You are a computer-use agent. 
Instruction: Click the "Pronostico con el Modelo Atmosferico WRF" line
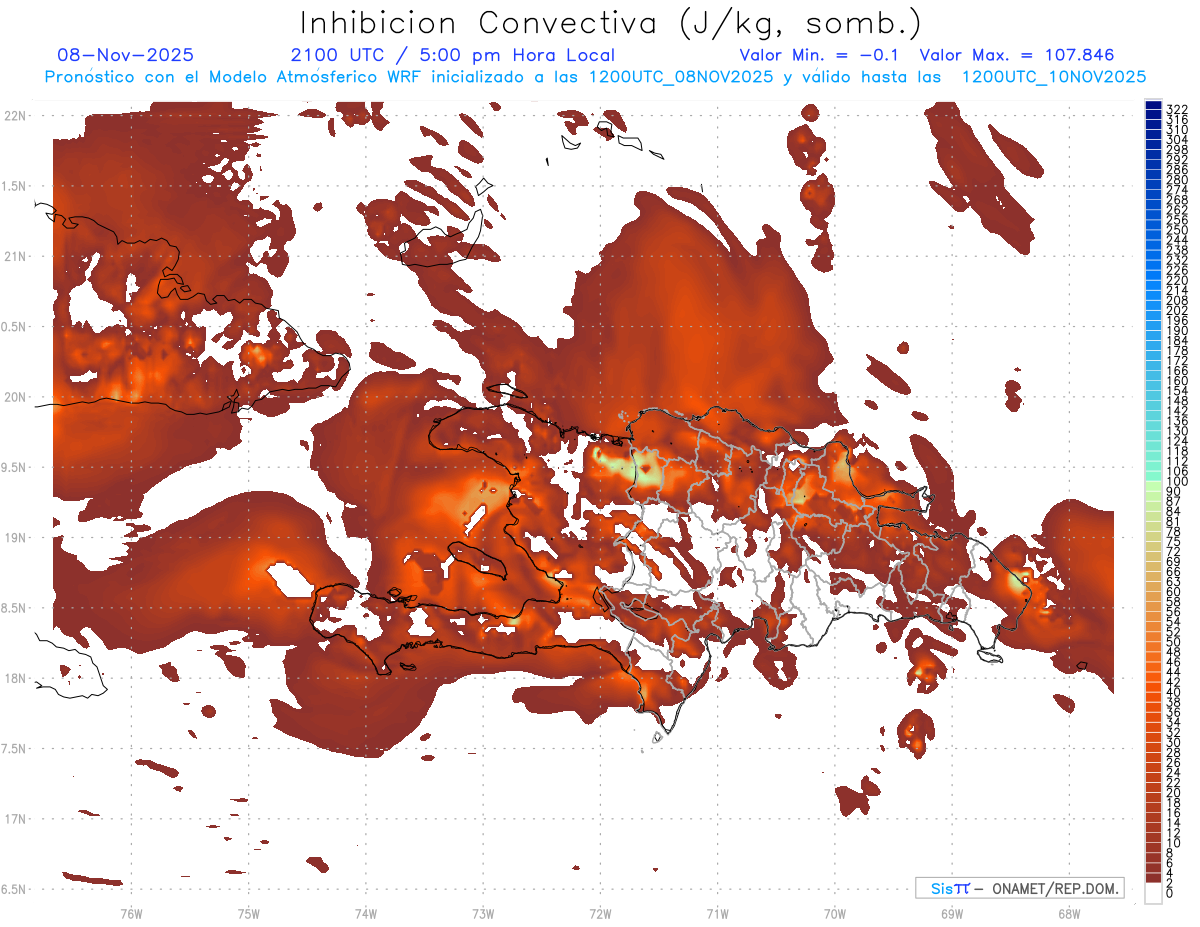(595, 77)
